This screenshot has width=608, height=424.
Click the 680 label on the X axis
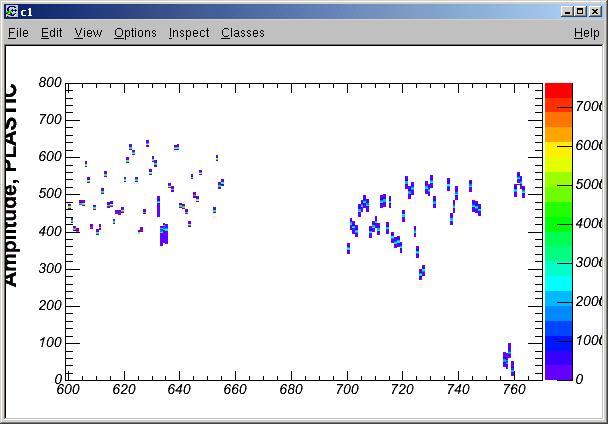[291, 389]
